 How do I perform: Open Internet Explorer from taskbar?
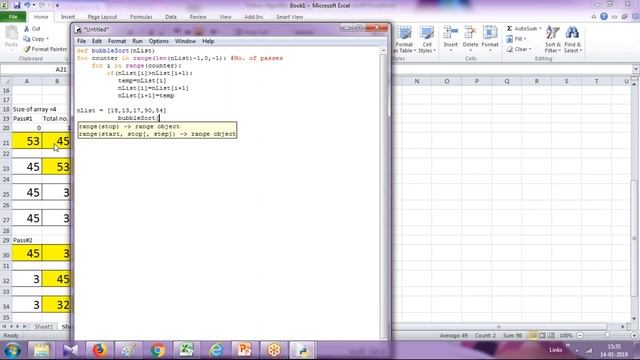216,350
